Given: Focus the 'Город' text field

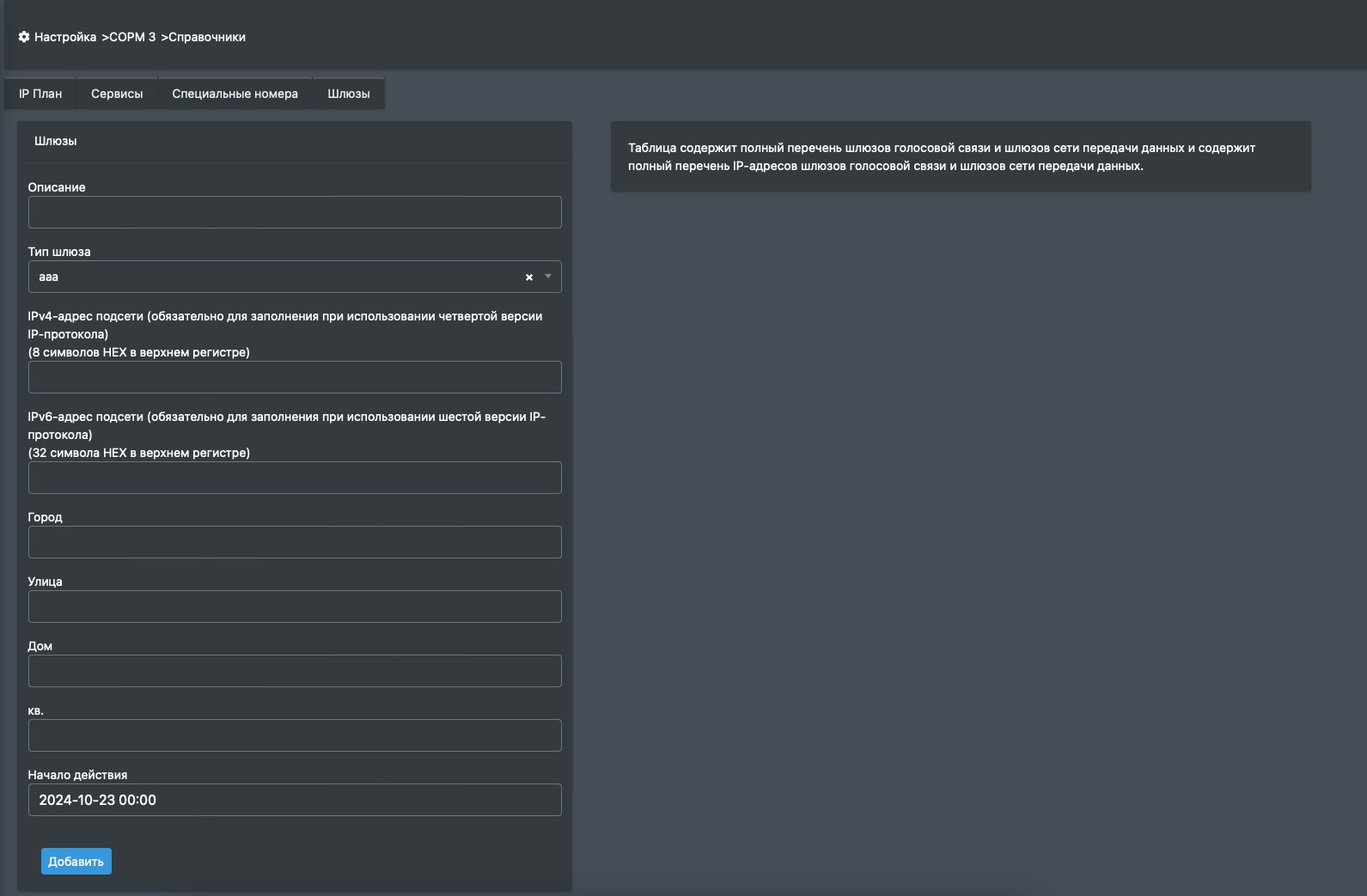Looking at the screenshot, I should point(295,542).
